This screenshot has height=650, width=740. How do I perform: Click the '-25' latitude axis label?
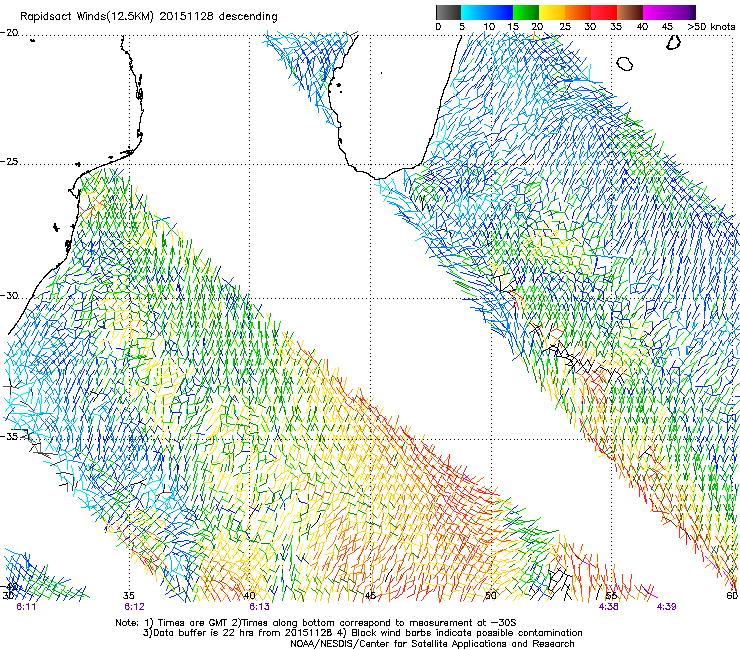click(x=9, y=161)
